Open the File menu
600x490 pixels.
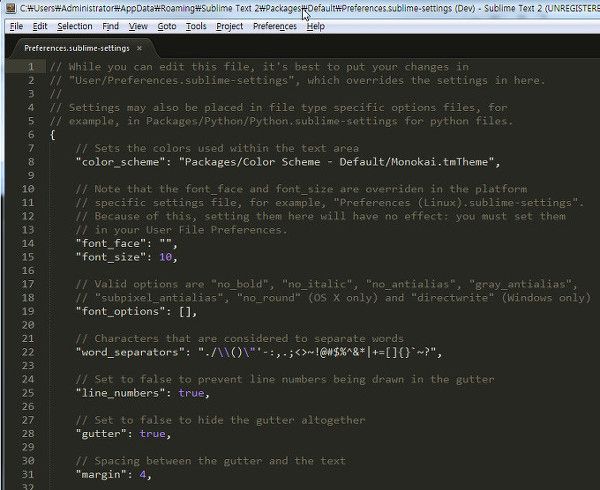pyautogui.click(x=16, y=26)
